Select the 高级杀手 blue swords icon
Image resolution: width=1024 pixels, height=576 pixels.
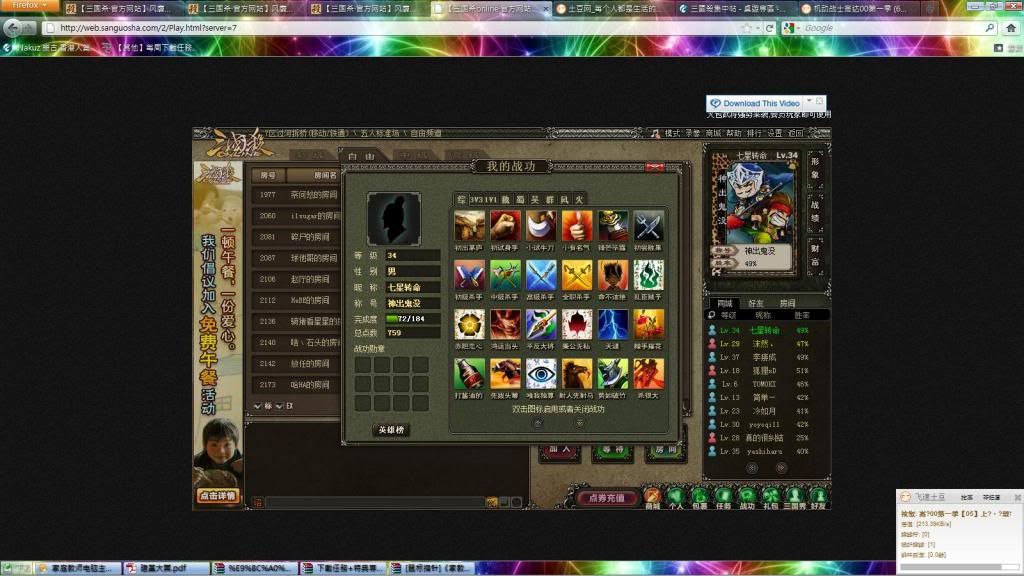[x=541, y=275]
